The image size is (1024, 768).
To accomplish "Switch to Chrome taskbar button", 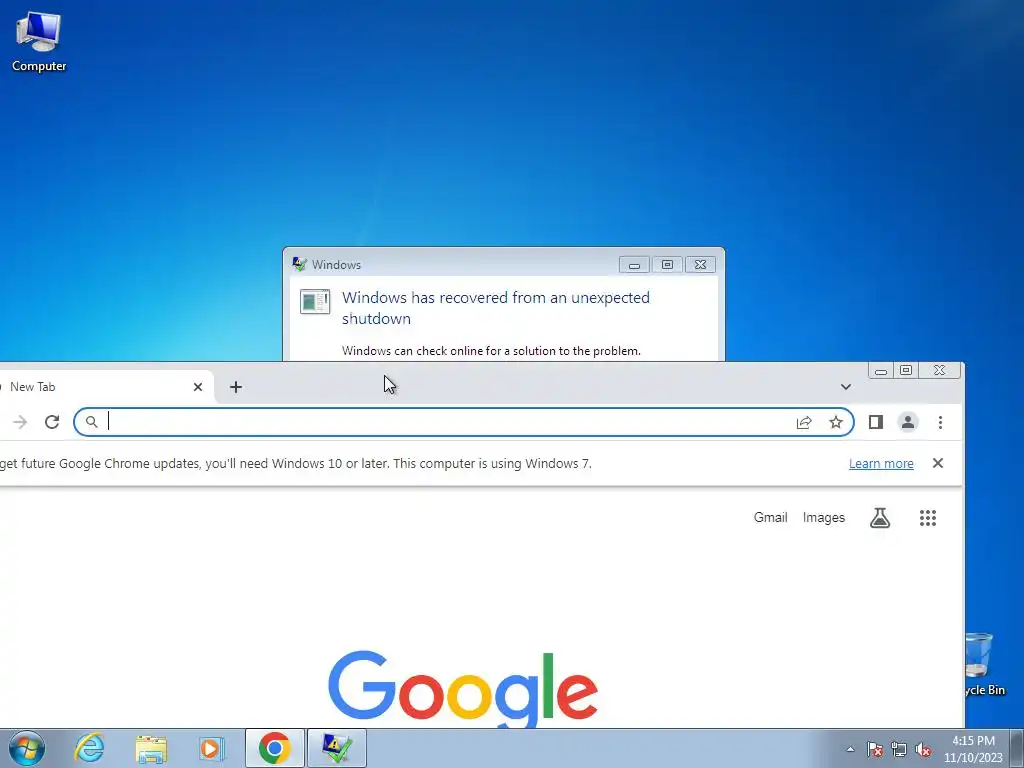I will coord(274,748).
